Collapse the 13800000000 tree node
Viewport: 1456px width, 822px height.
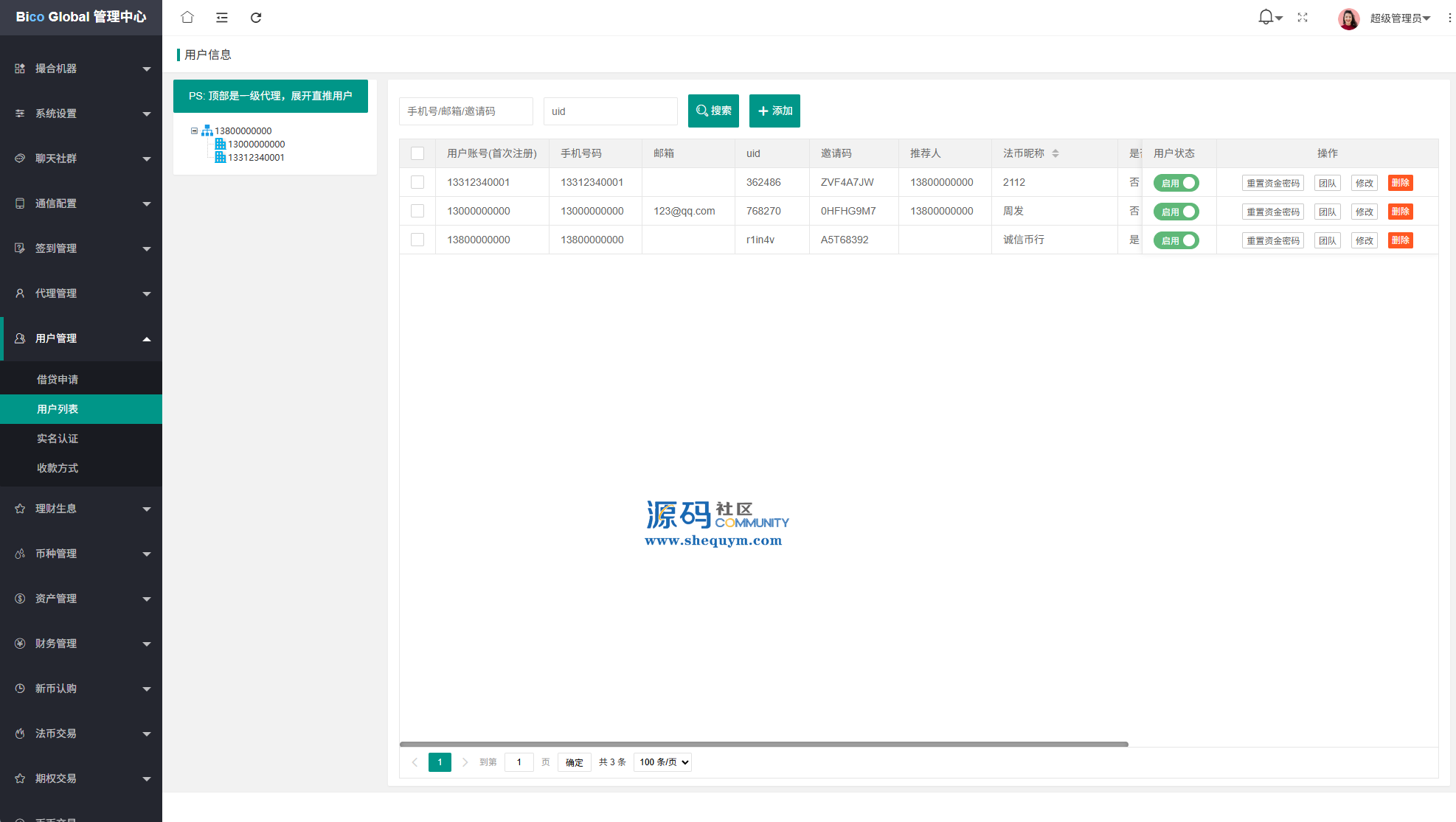tap(194, 131)
